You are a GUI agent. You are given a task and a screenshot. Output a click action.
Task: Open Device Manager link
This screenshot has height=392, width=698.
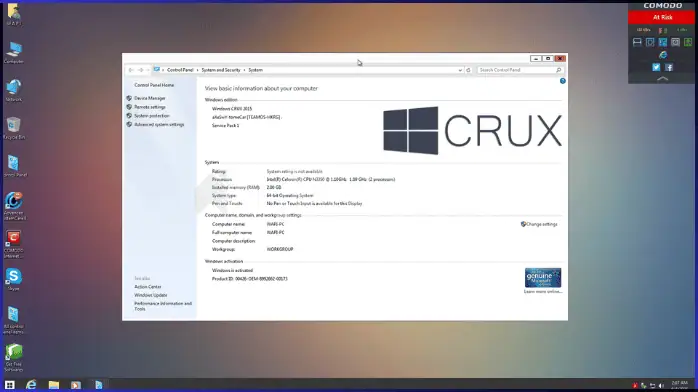coord(150,98)
